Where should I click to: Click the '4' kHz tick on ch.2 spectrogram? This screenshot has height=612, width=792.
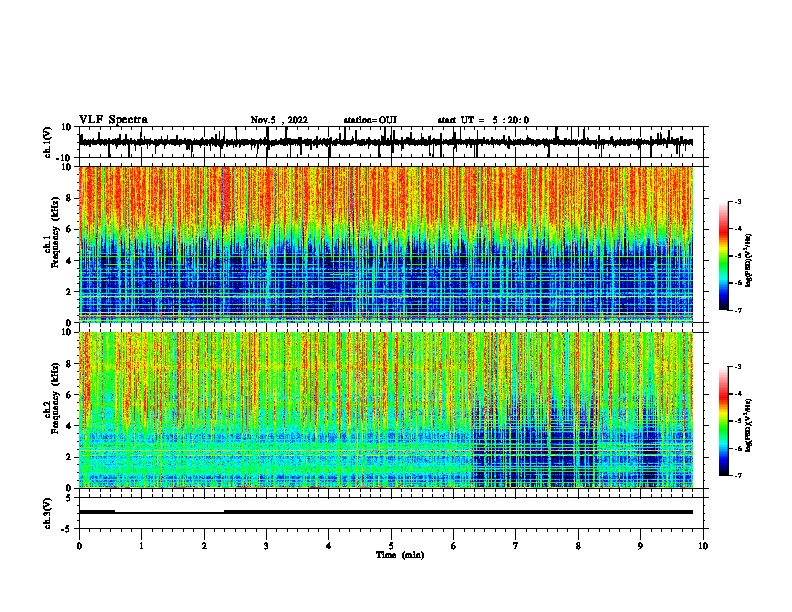(69, 426)
